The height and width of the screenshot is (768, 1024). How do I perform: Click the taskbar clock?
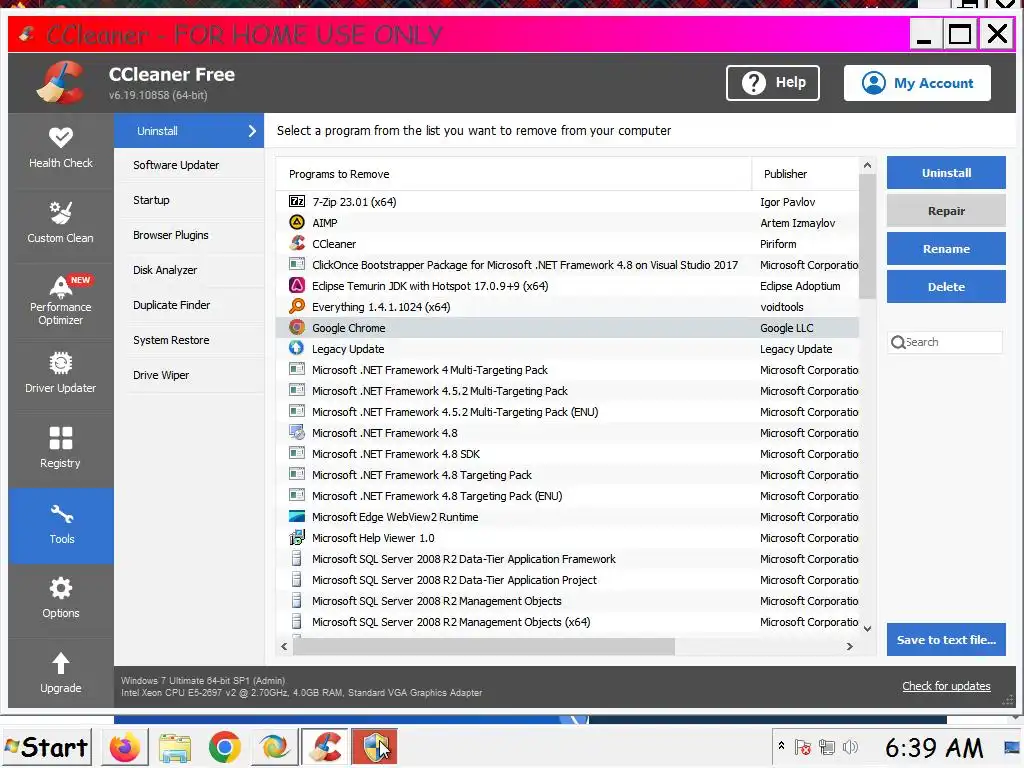point(934,748)
